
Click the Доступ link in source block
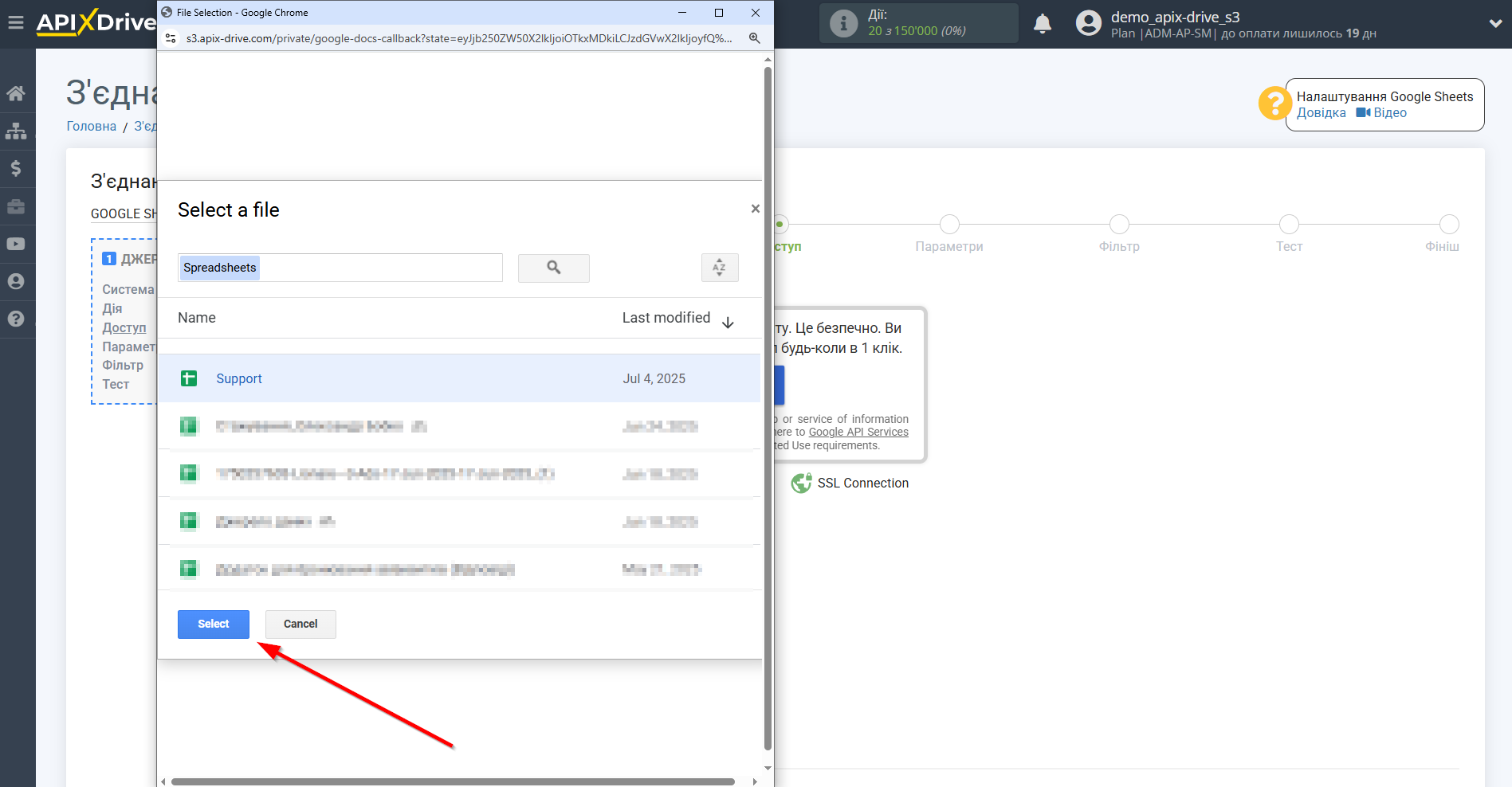pyautogui.click(x=124, y=327)
